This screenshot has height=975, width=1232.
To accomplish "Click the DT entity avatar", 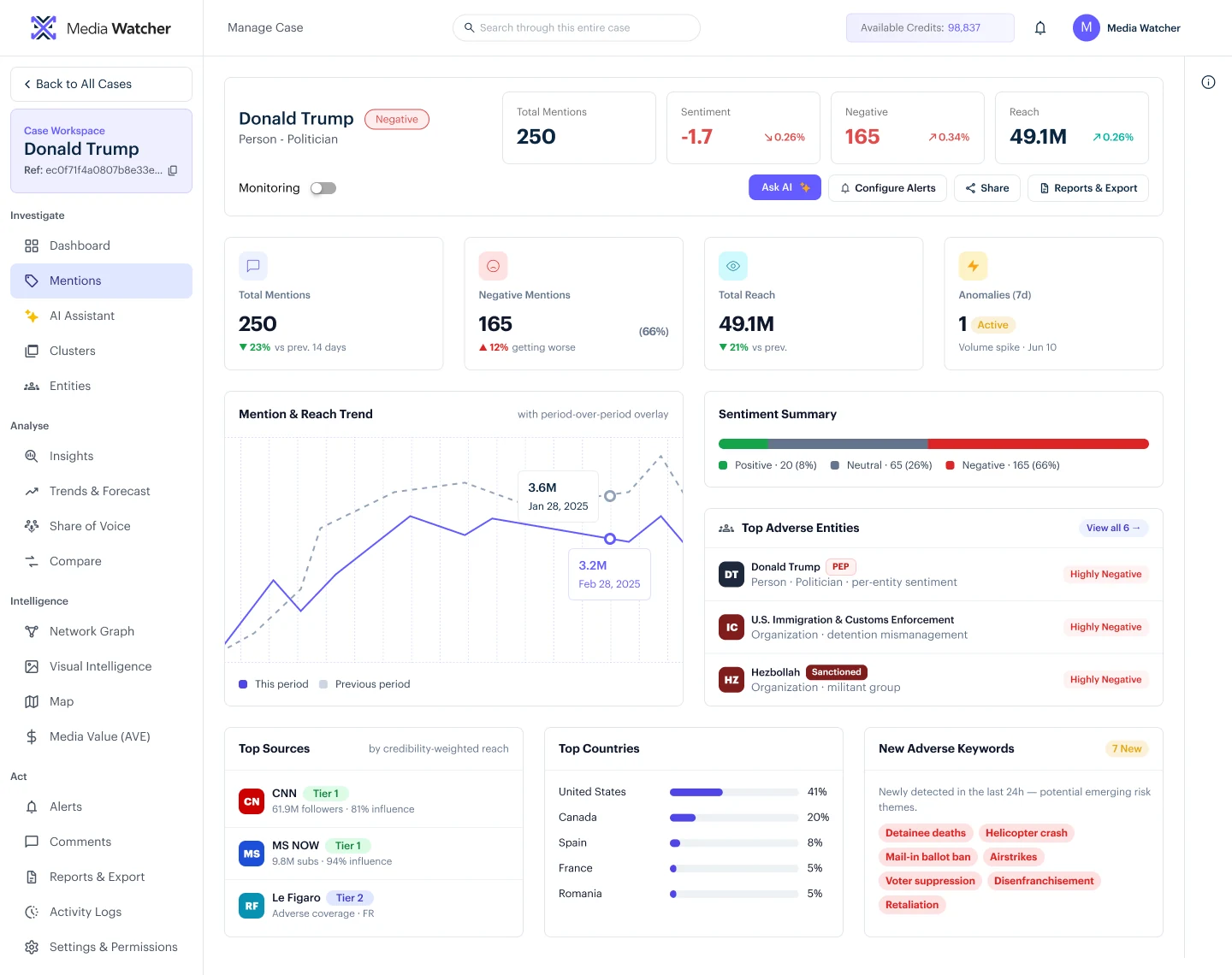I will [x=731, y=575].
